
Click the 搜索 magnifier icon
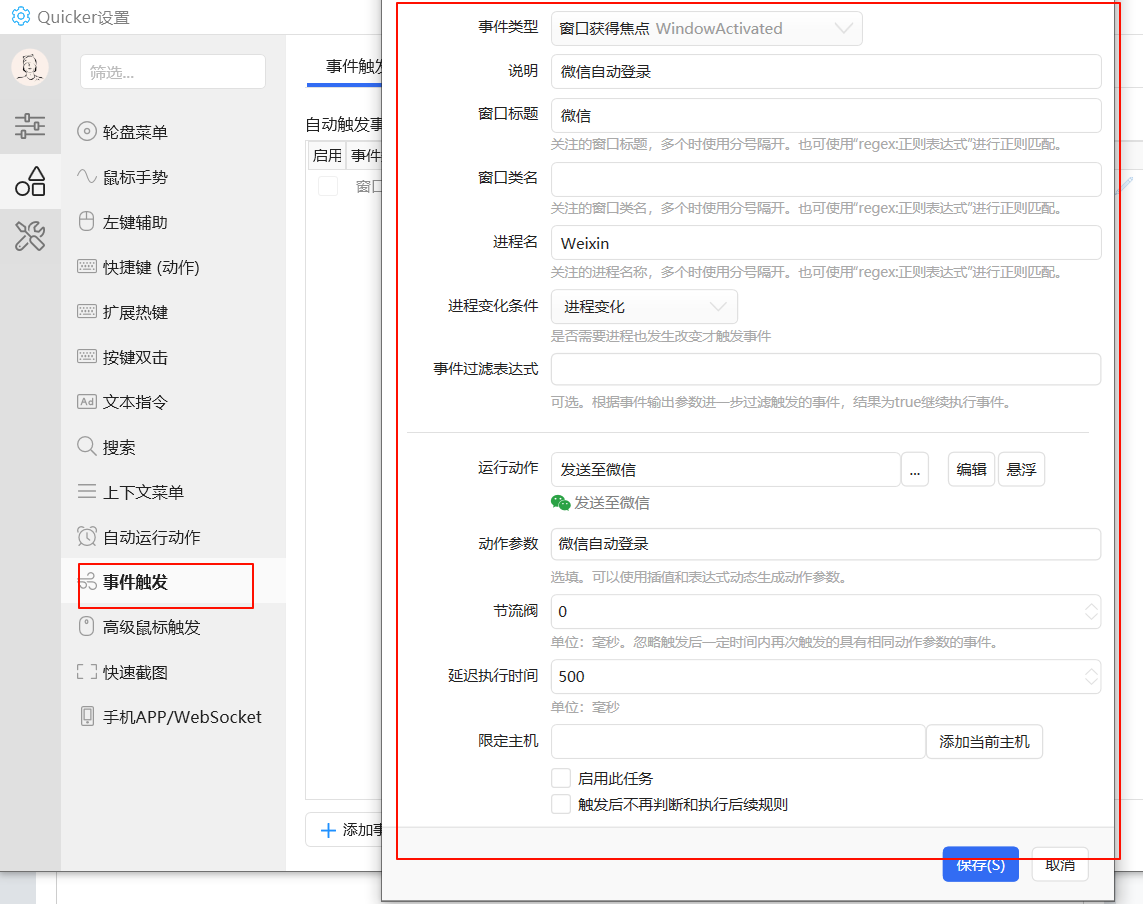87,446
